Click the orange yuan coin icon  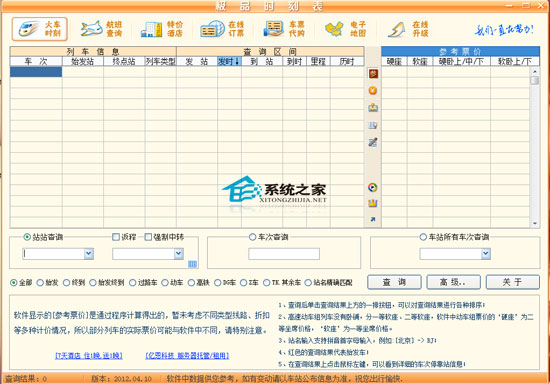(x=373, y=90)
